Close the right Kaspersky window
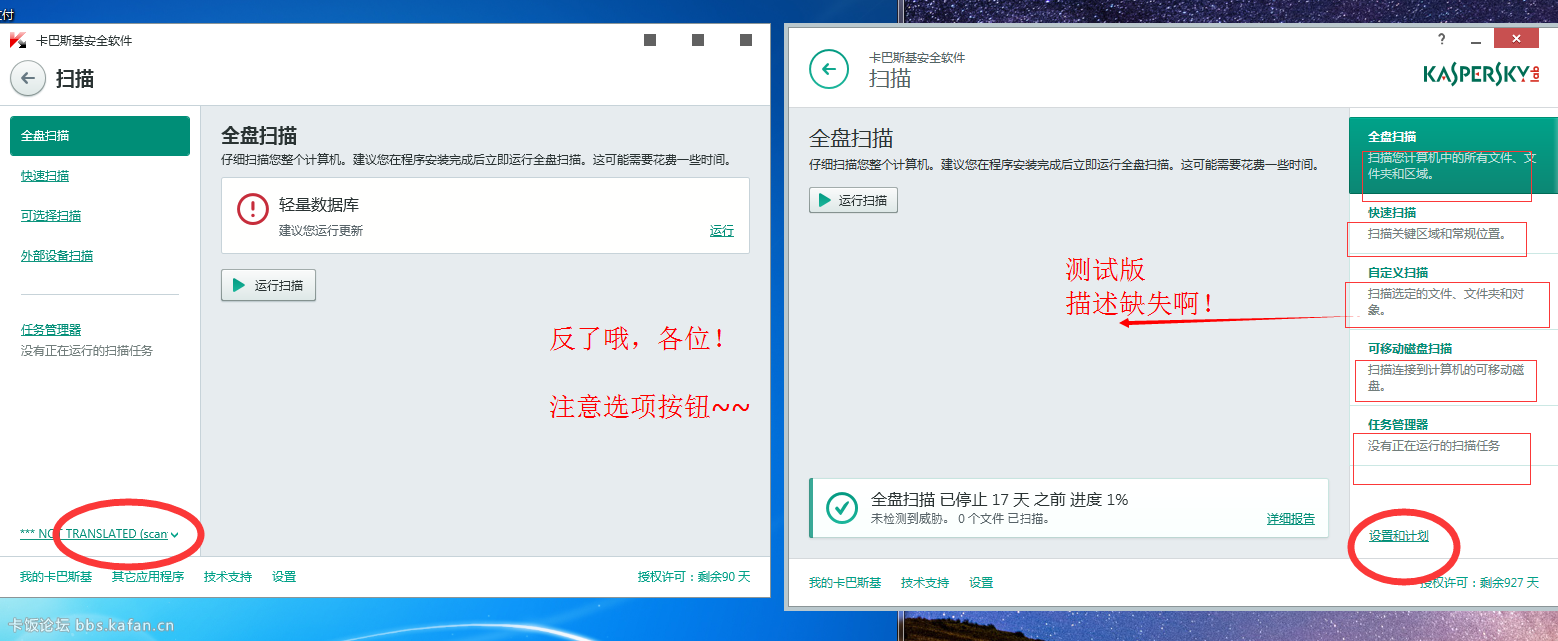This screenshot has width=1558, height=641. coord(1518,39)
